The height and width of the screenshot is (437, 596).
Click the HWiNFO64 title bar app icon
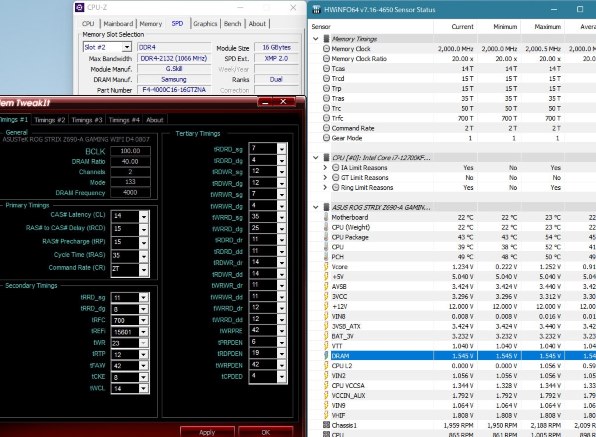[316, 10]
